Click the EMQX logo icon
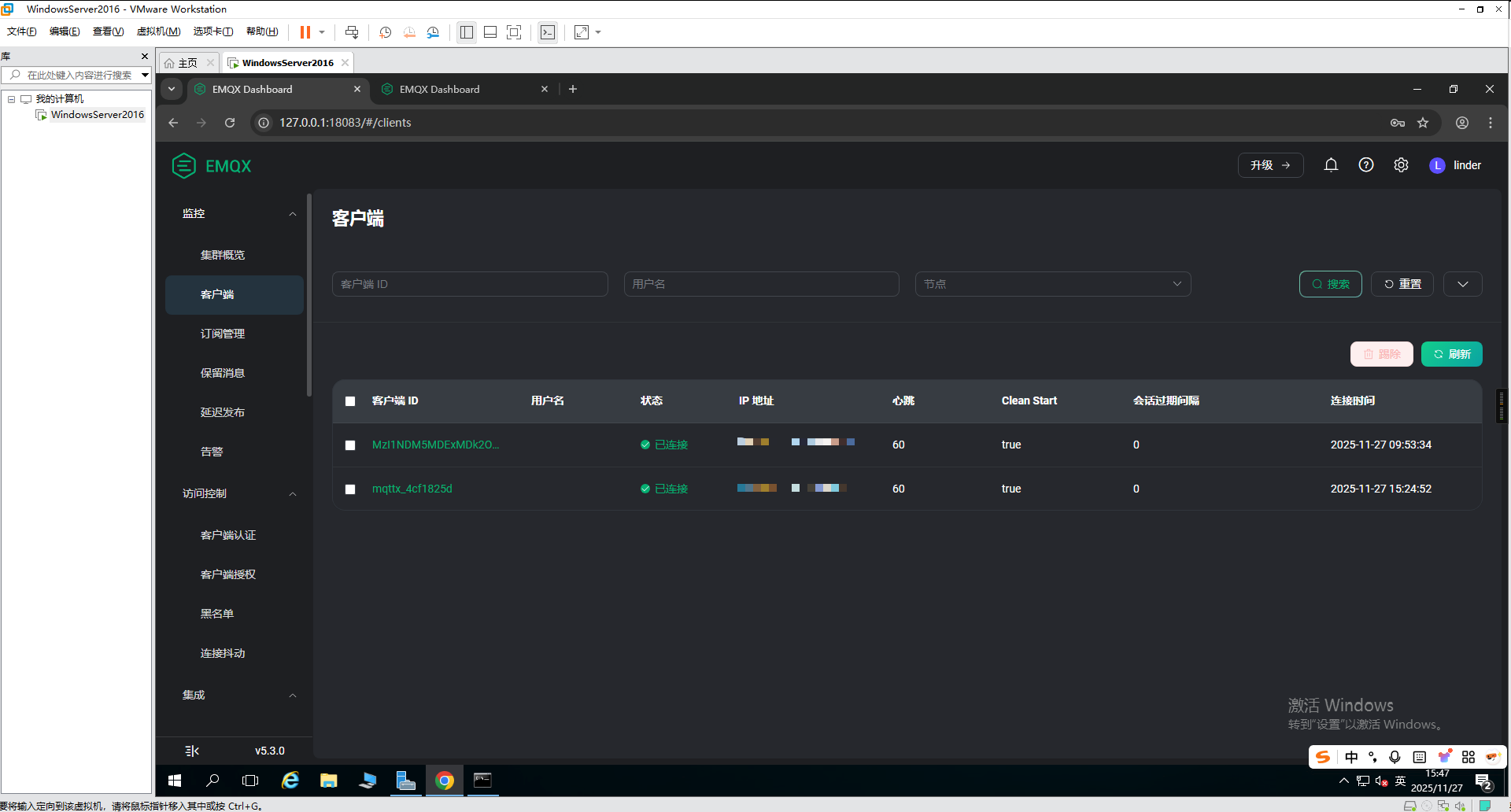Screen dimensions: 1511x812 pos(183,166)
